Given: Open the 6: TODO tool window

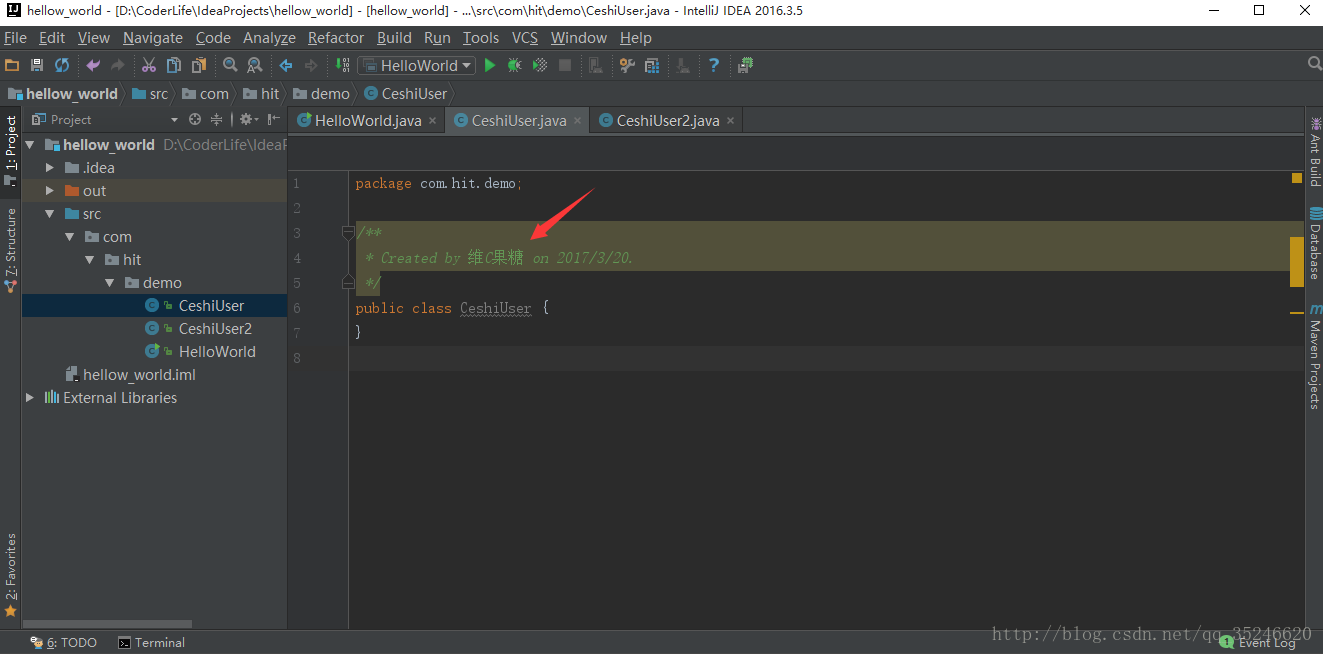Looking at the screenshot, I should (64, 643).
